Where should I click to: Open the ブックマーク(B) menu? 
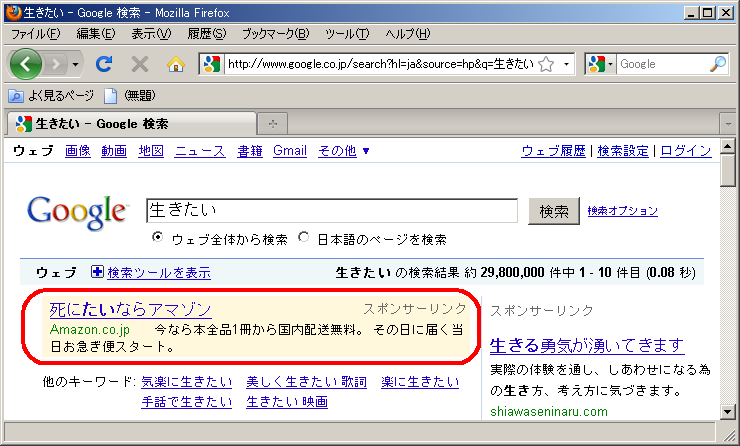(x=276, y=34)
